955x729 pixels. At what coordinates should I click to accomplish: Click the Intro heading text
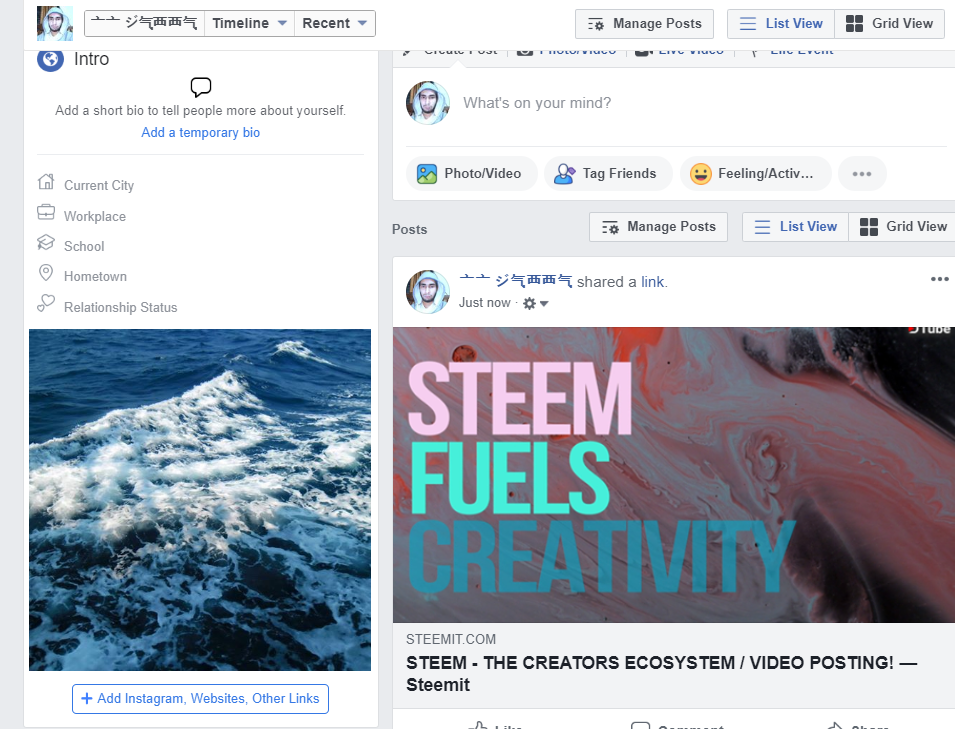tap(91, 59)
